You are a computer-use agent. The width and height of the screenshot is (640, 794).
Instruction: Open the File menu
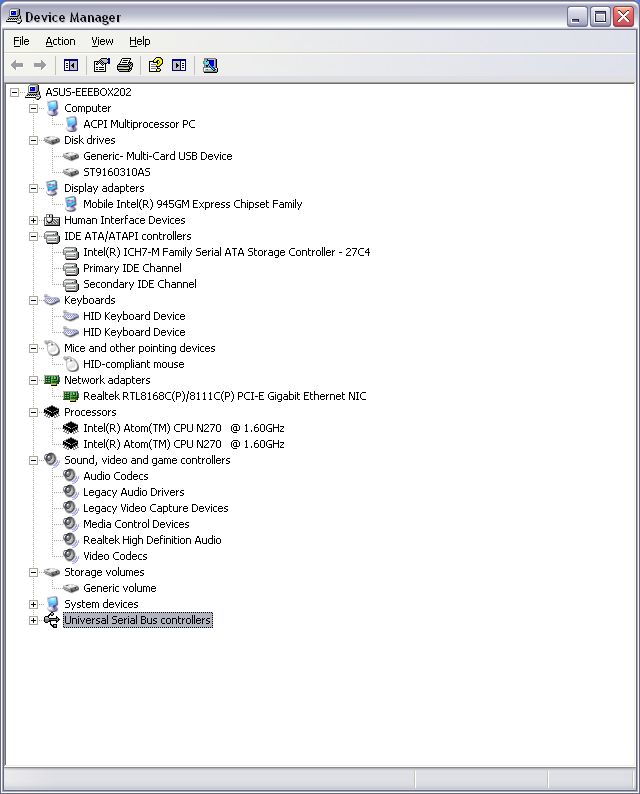click(21, 41)
